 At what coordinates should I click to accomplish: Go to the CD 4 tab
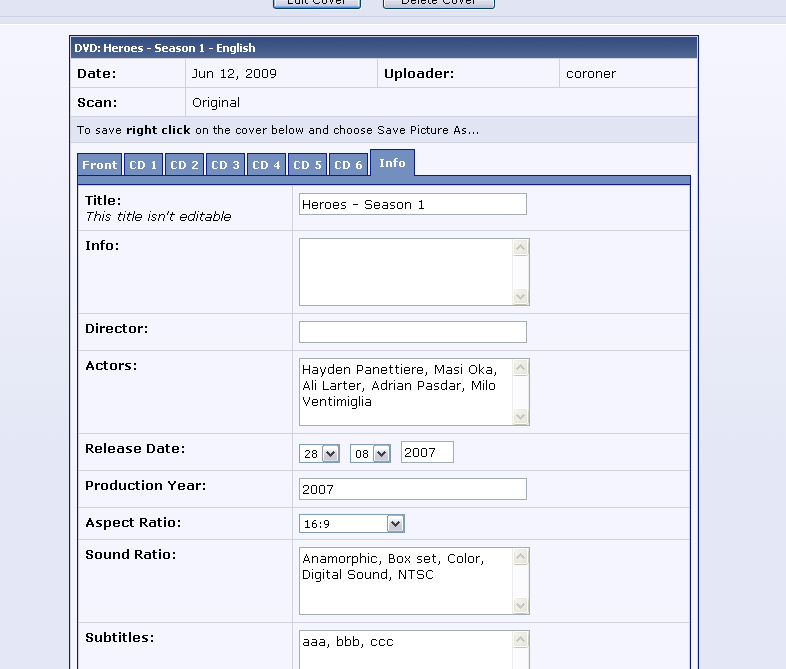pyautogui.click(x=266, y=165)
